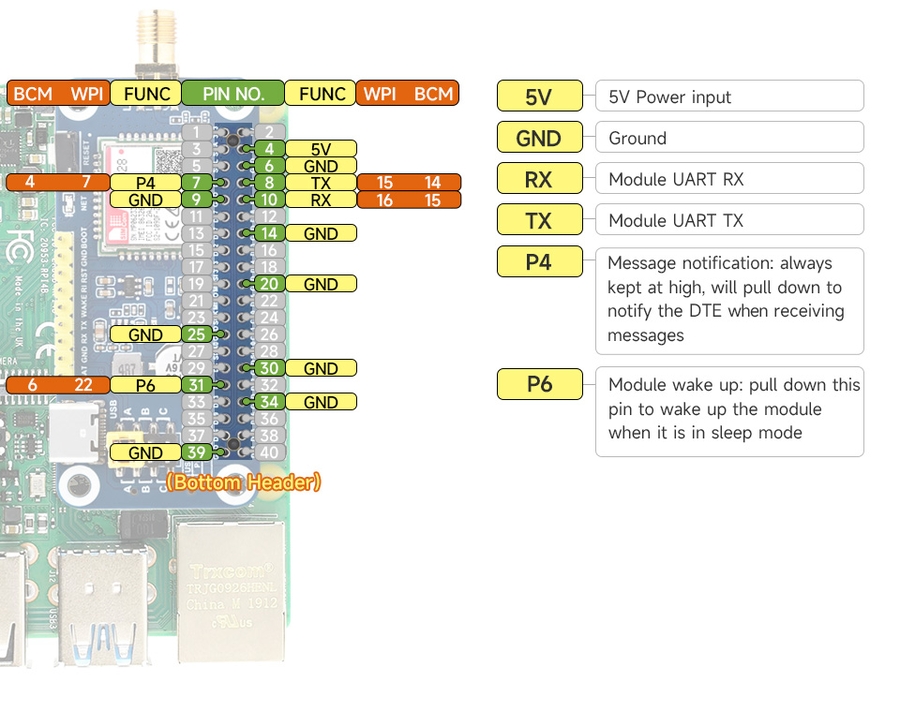This screenshot has height=712, width=900.
Task: Click the orange WPI 15 pin swatch
Action: pos(386,182)
